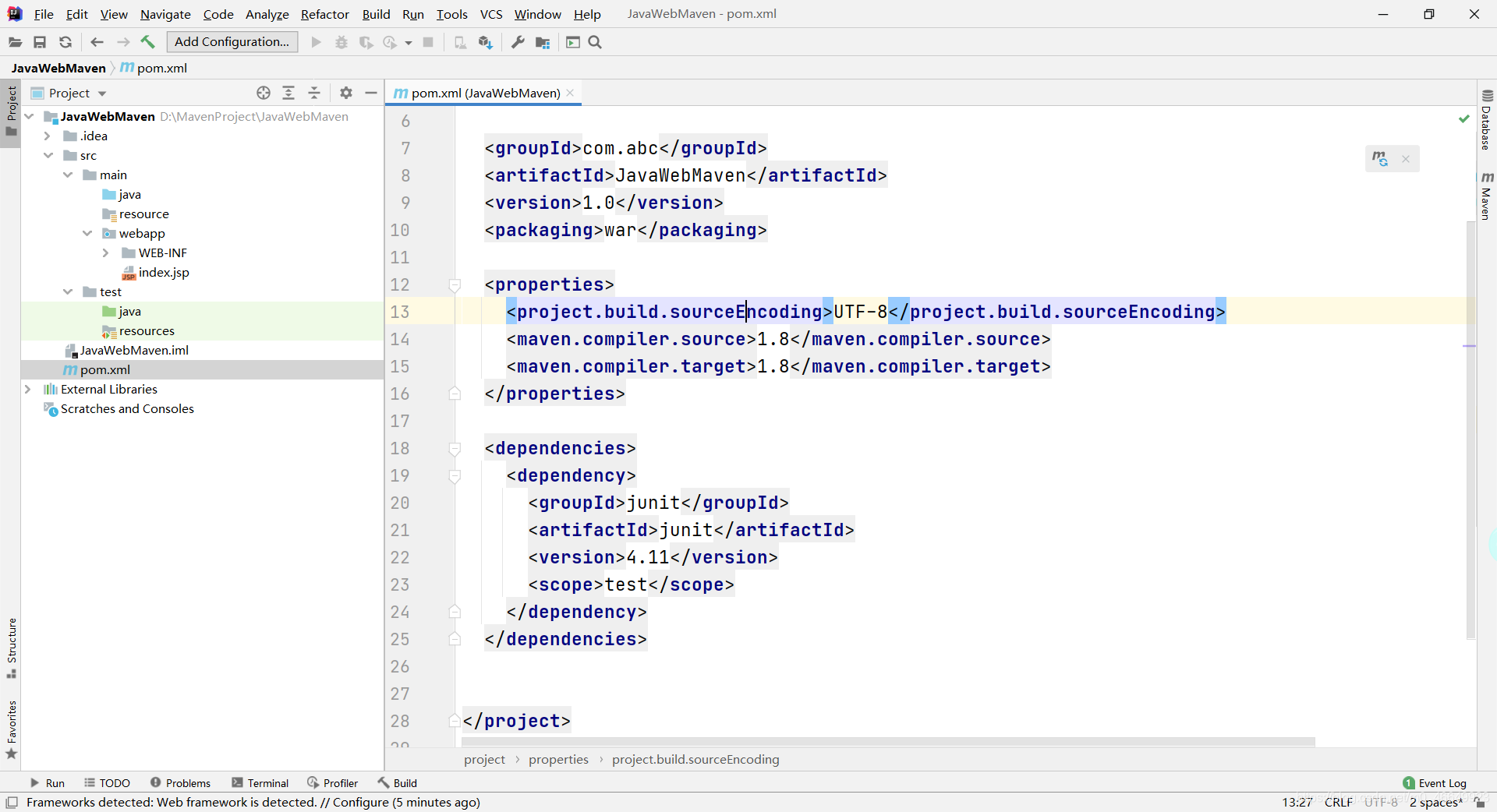
Task: Expand the .idea folder
Action: tap(48, 136)
